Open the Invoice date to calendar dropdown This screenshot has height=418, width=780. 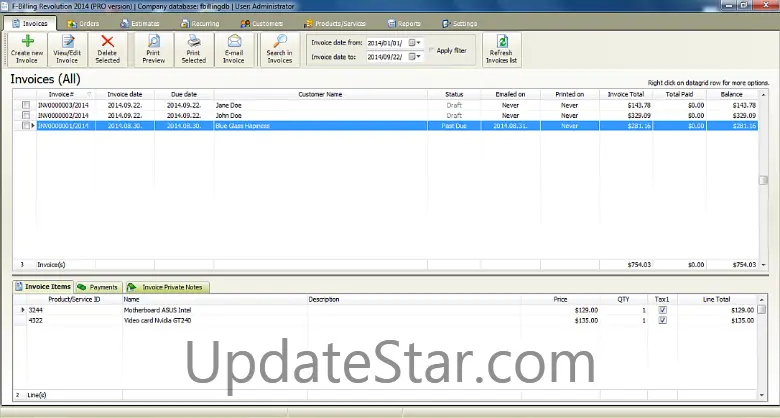[x=415, y=57]
